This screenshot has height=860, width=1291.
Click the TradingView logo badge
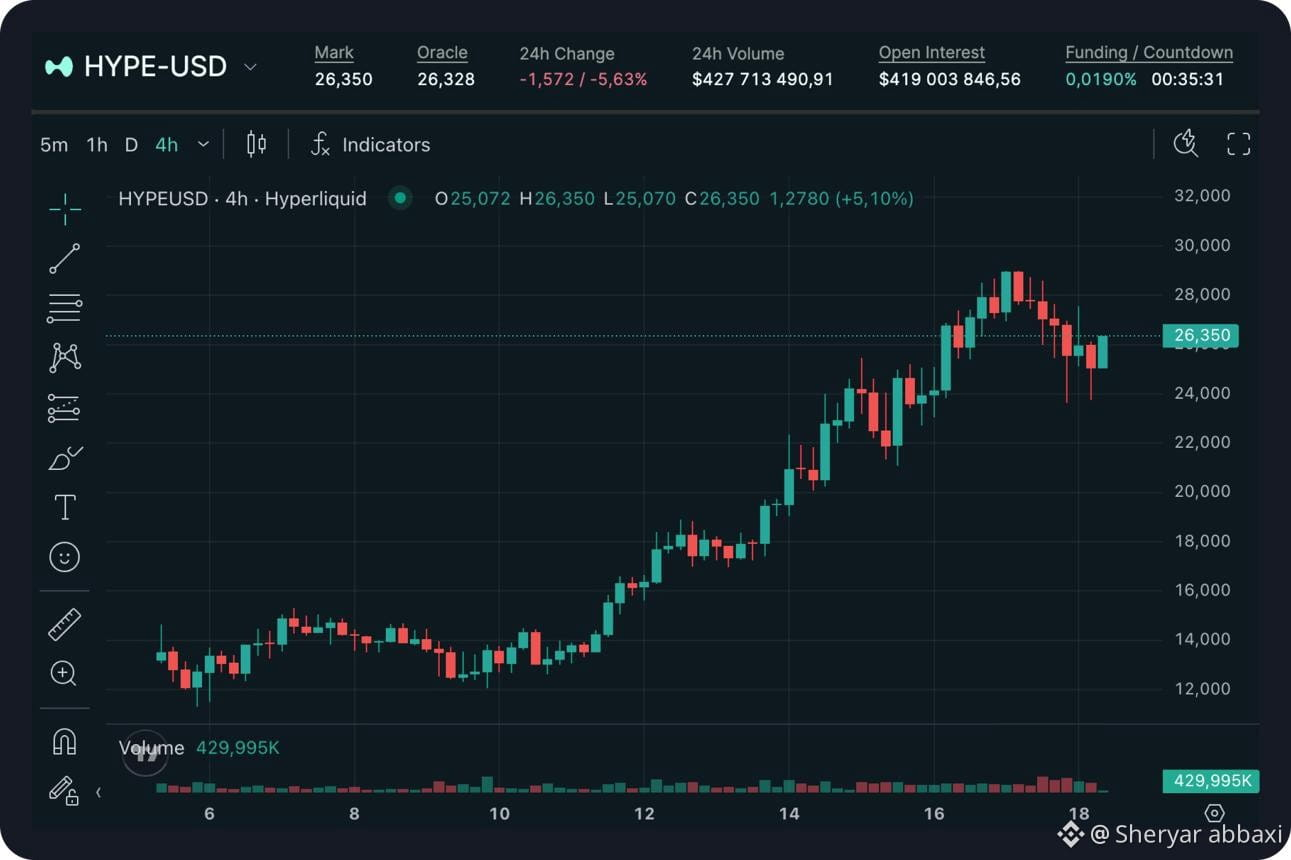146,753
